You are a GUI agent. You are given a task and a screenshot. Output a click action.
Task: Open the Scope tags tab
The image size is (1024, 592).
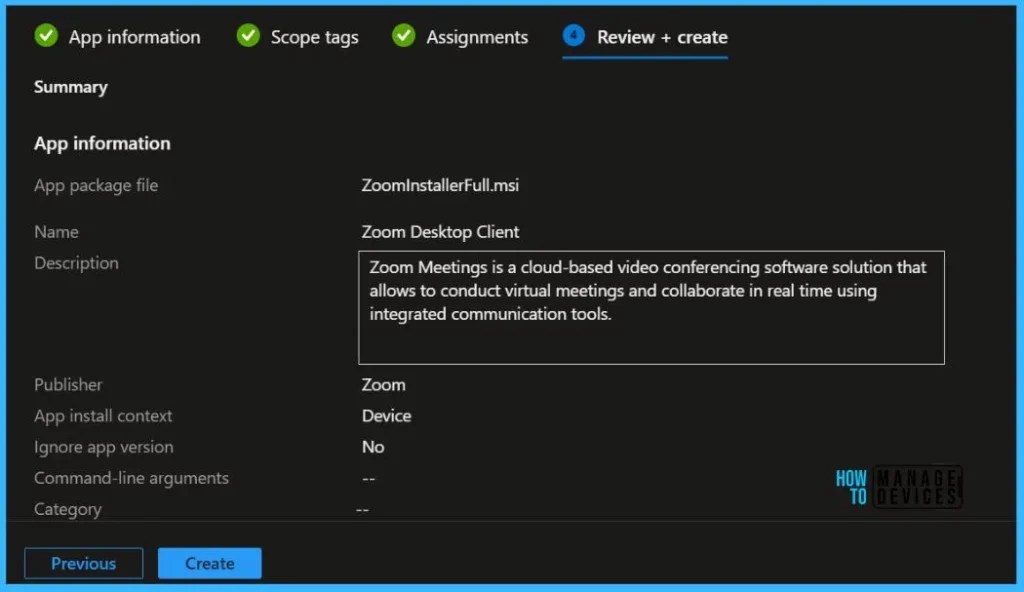click(x=313, y=36)
